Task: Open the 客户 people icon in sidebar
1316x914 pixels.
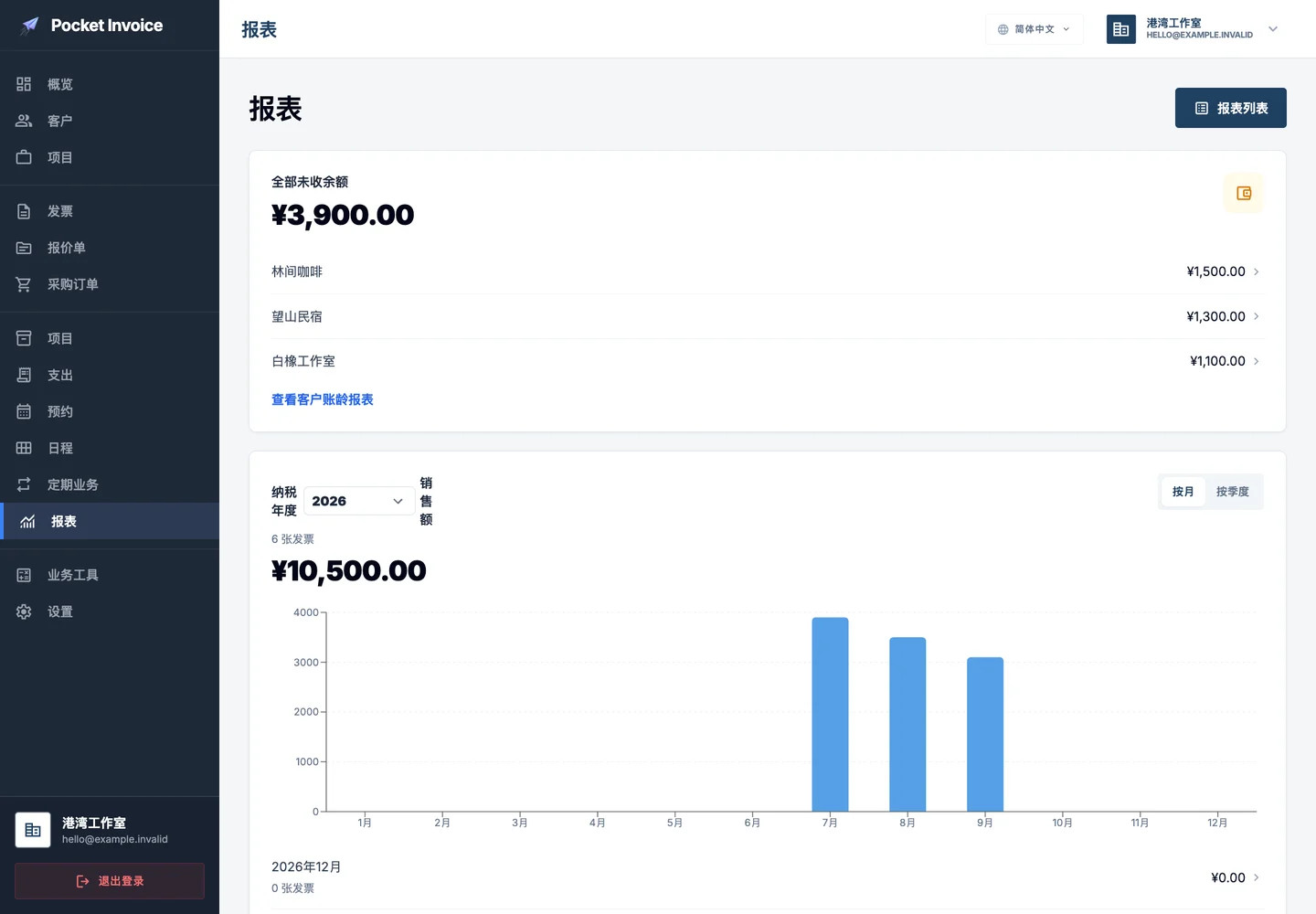Action: click(x=24, y=121)
